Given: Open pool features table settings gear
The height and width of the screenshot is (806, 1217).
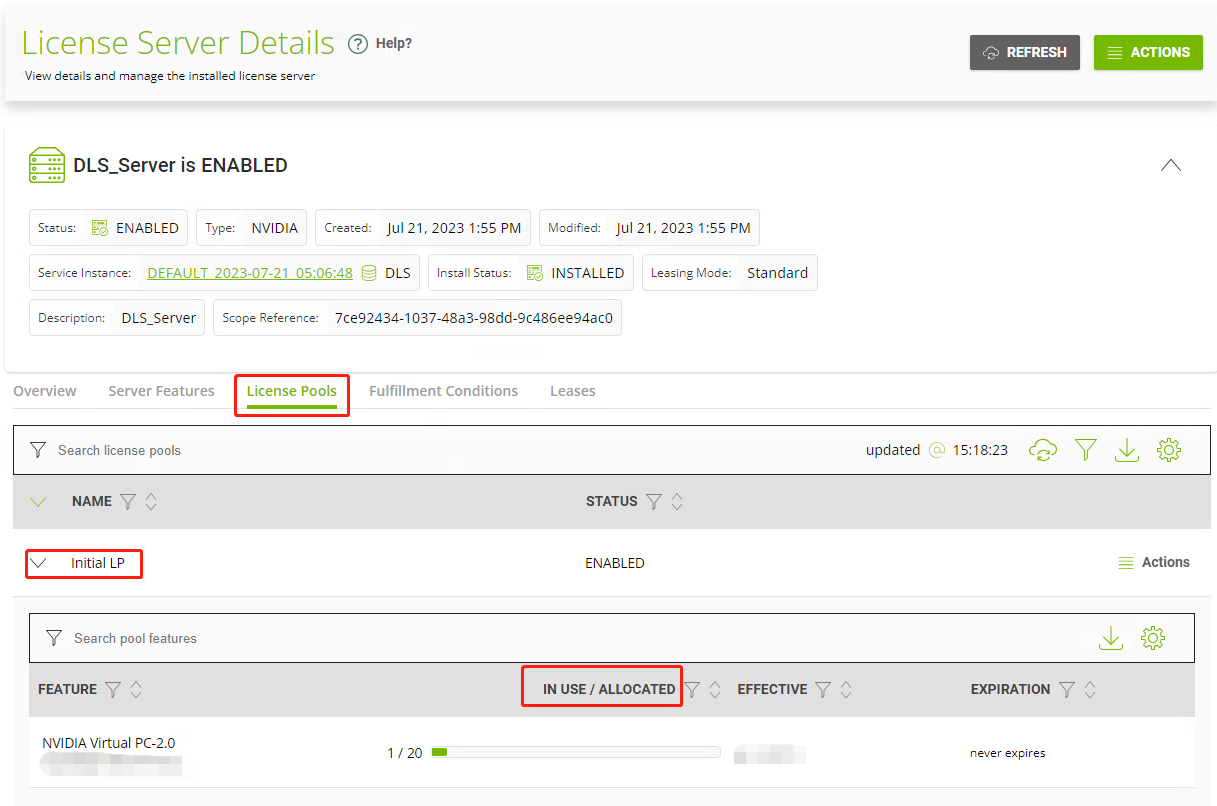Looking at the screenshot, I should click(1153, 638).
